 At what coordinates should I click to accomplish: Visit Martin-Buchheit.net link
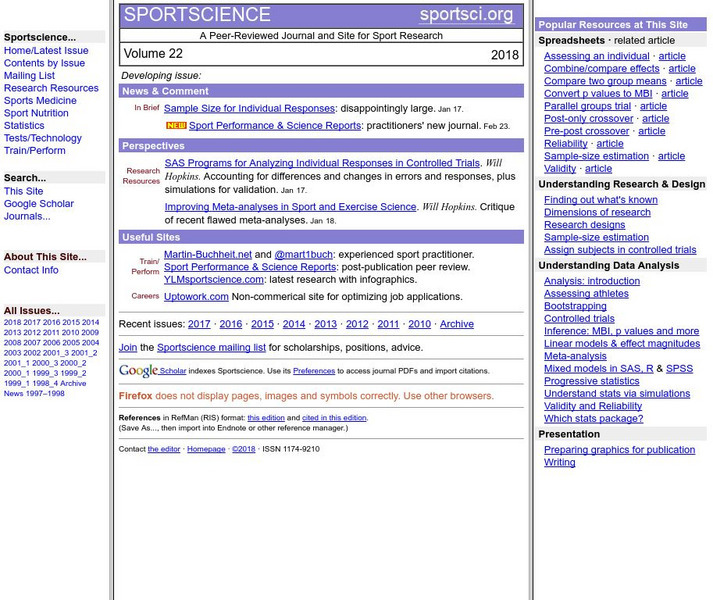point(208,255)
